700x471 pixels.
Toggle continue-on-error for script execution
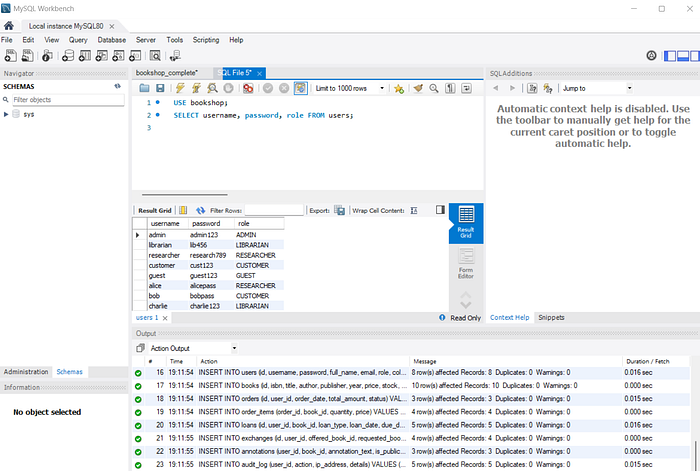point(248,88)
